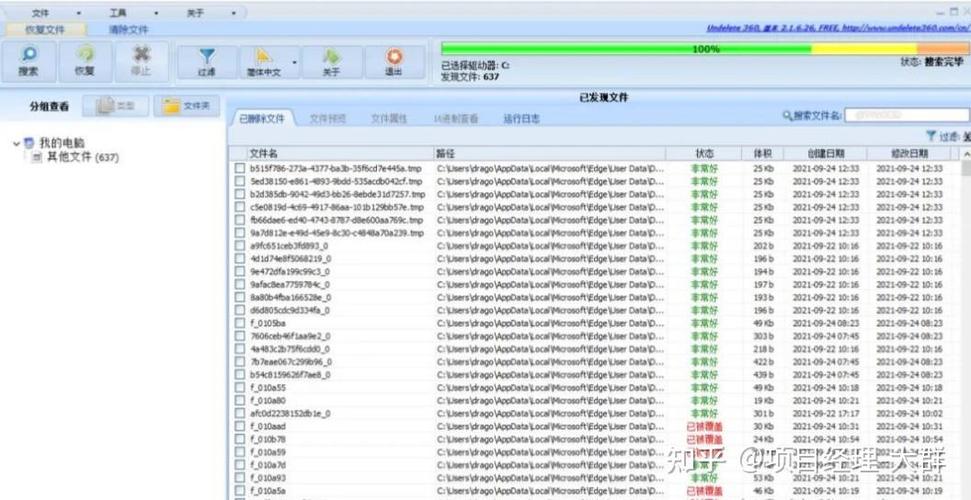Click the file name f_010a80
This screenshot has width=971, height=500.
[x=268, y=401]
